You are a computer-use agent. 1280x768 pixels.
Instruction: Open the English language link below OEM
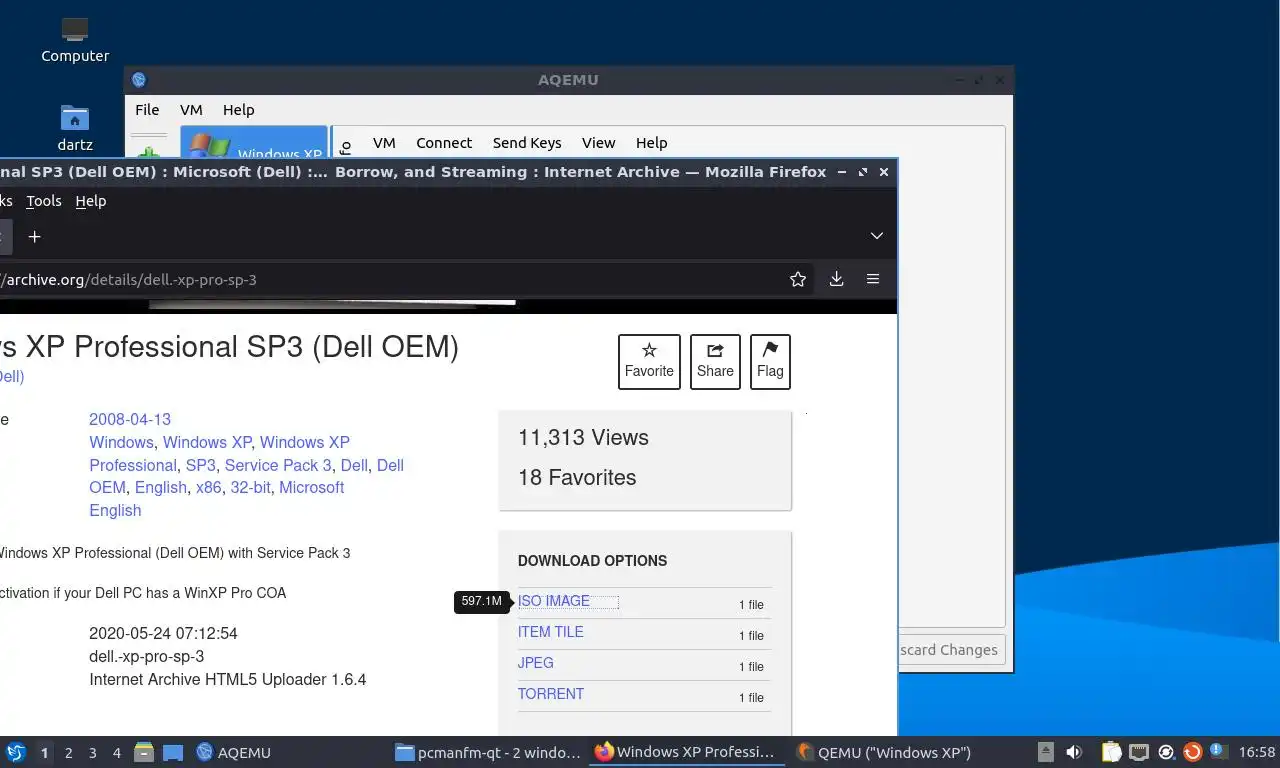[x=115, y=510]
